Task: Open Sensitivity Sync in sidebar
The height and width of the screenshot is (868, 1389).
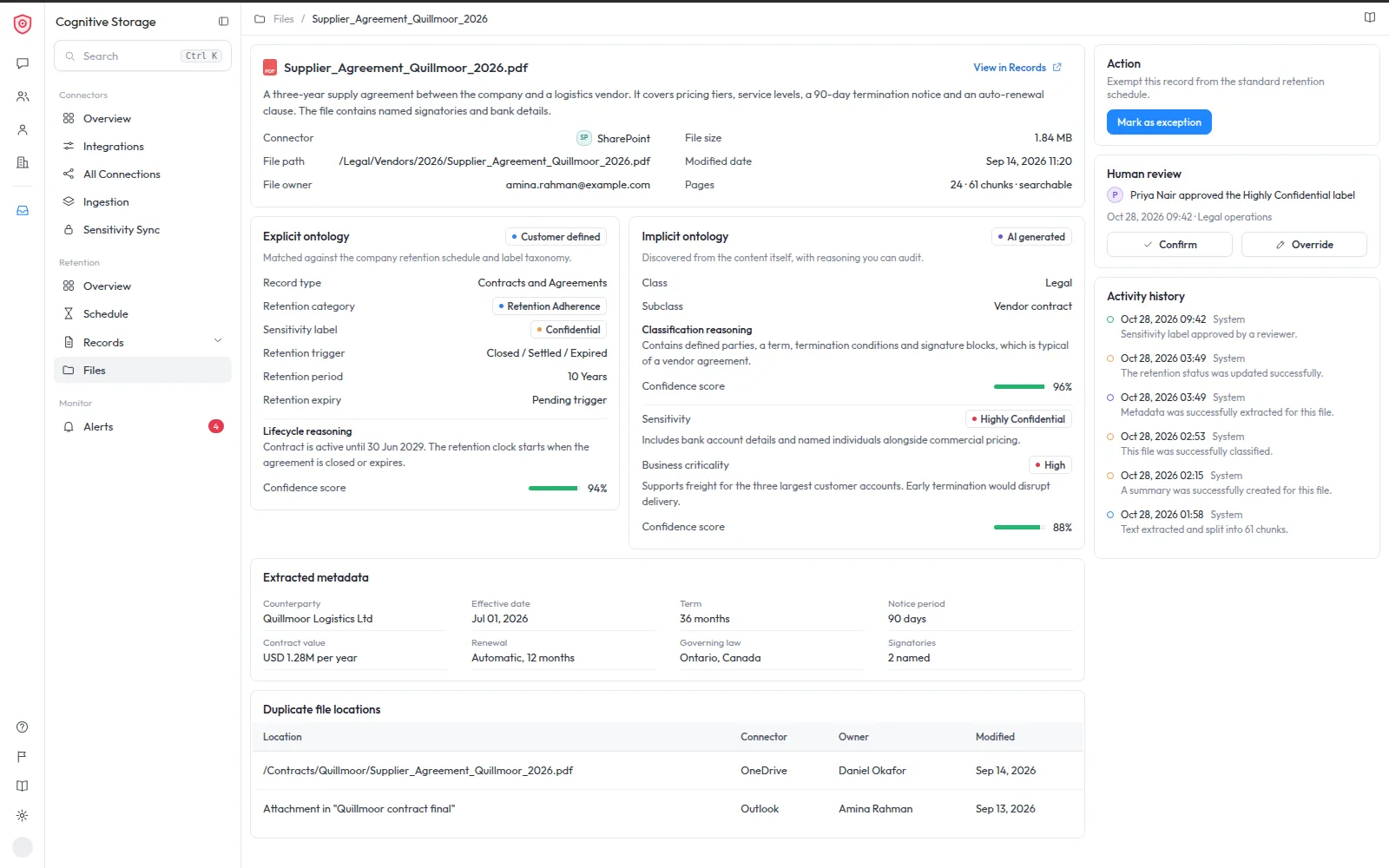Action: 142,230
